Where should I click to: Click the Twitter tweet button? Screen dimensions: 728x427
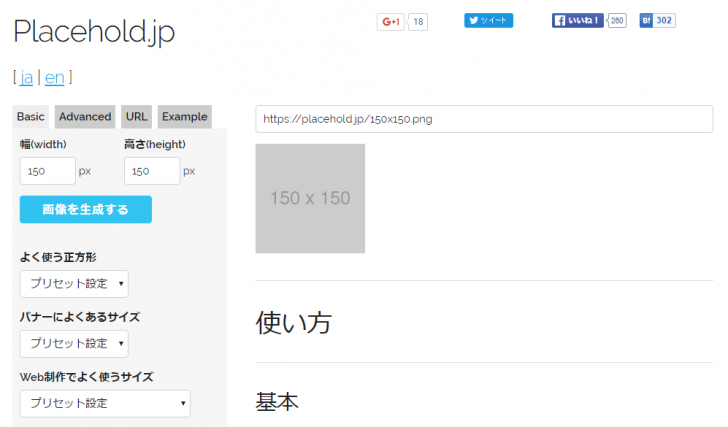(x=488, y=20)
